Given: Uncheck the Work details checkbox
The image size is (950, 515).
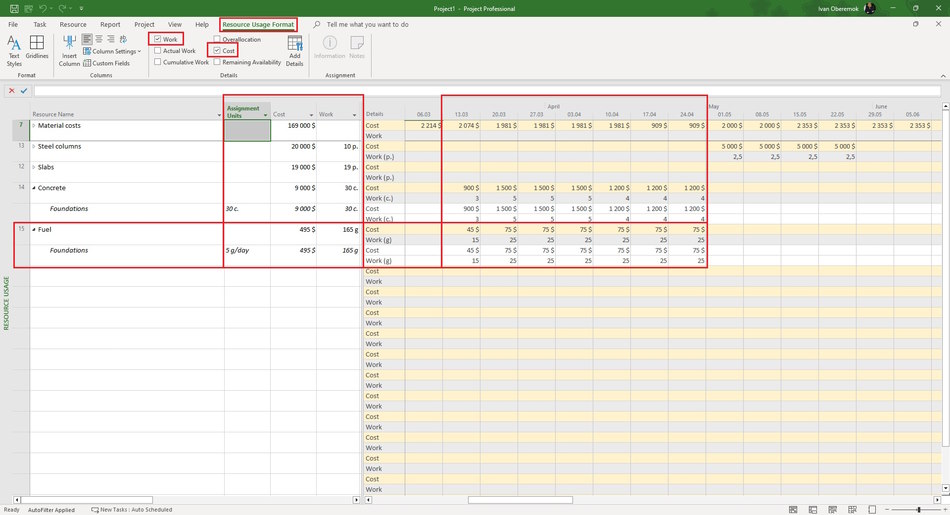Looking at the screenshot, I should 158,39.
